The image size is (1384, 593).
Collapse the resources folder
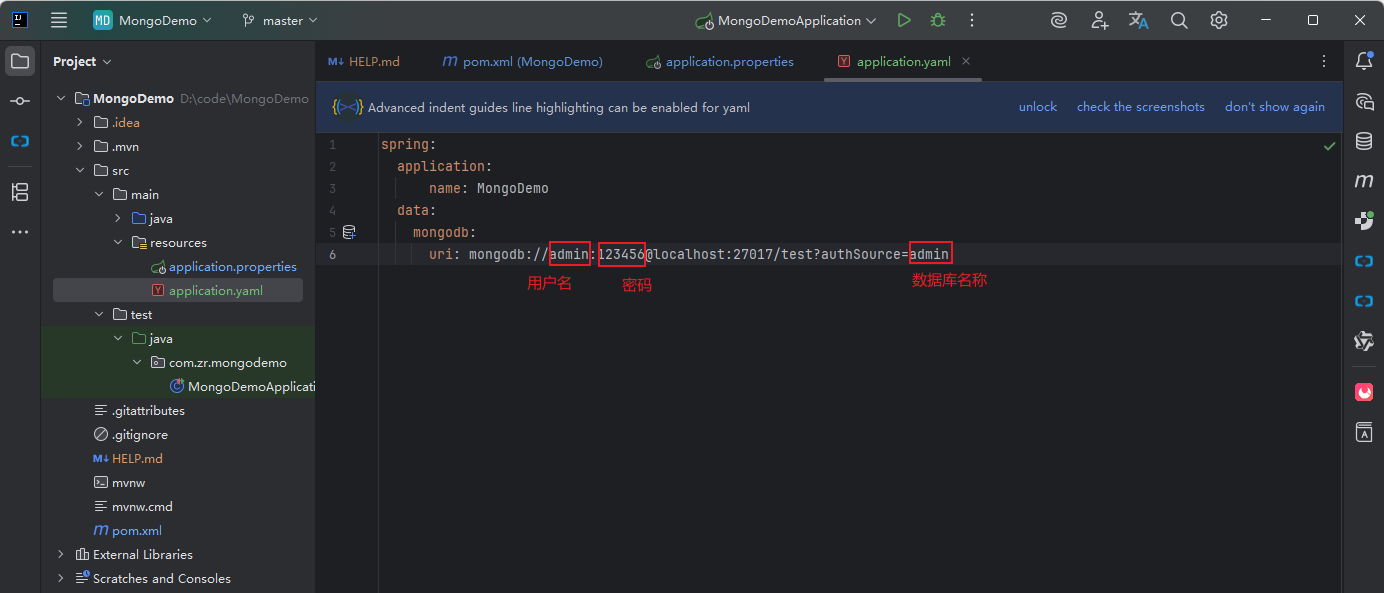point(118,242)
